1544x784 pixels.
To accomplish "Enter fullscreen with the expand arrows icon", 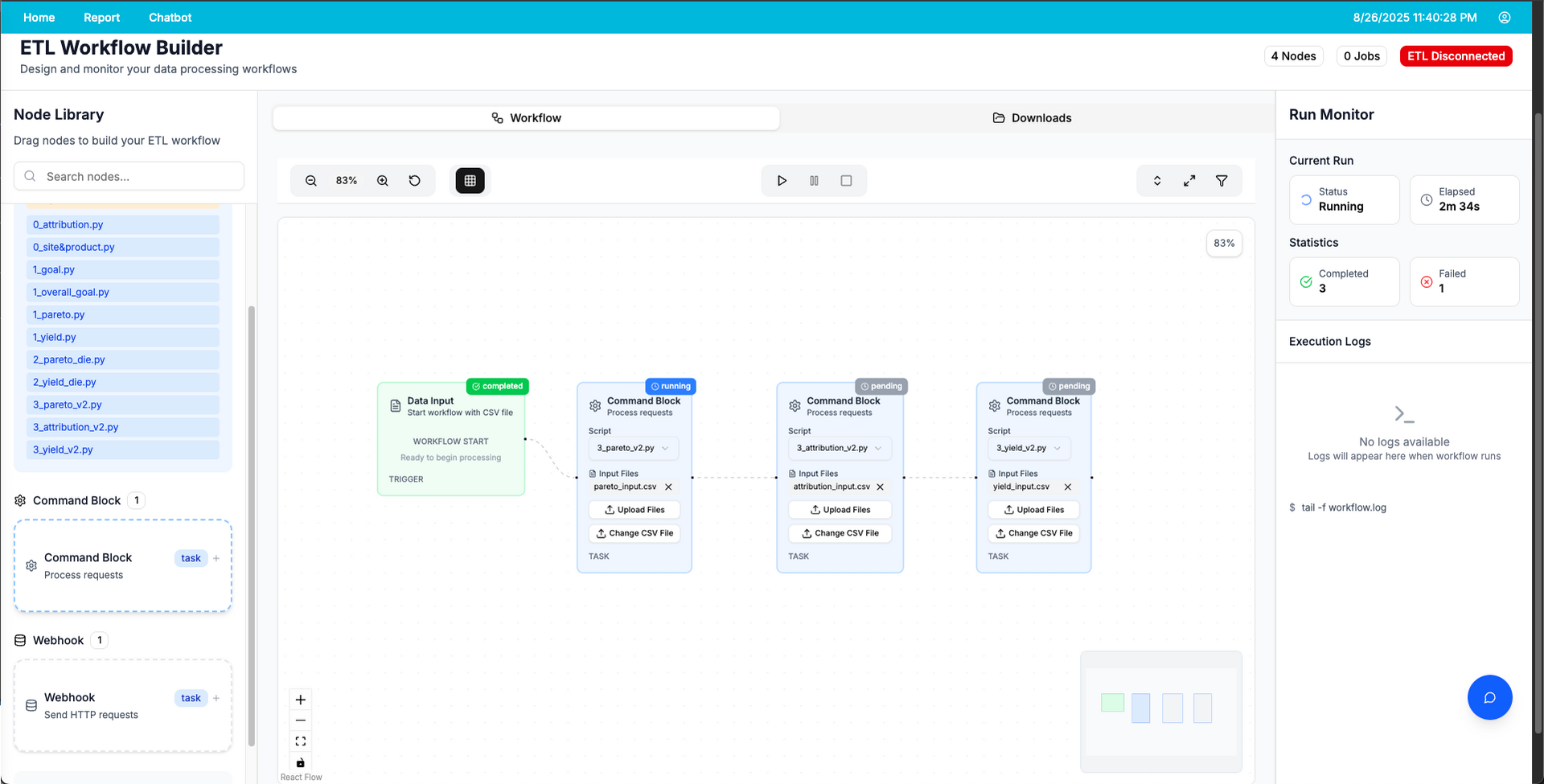I will 1189,181.
